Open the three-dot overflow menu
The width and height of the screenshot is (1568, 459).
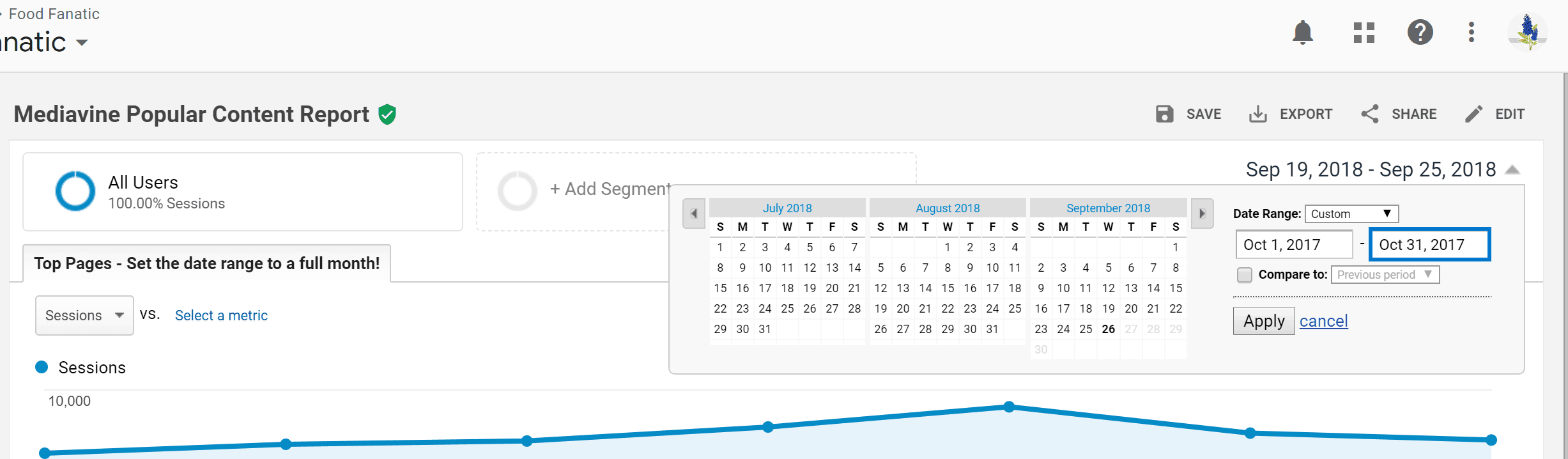click(1470, 32)
